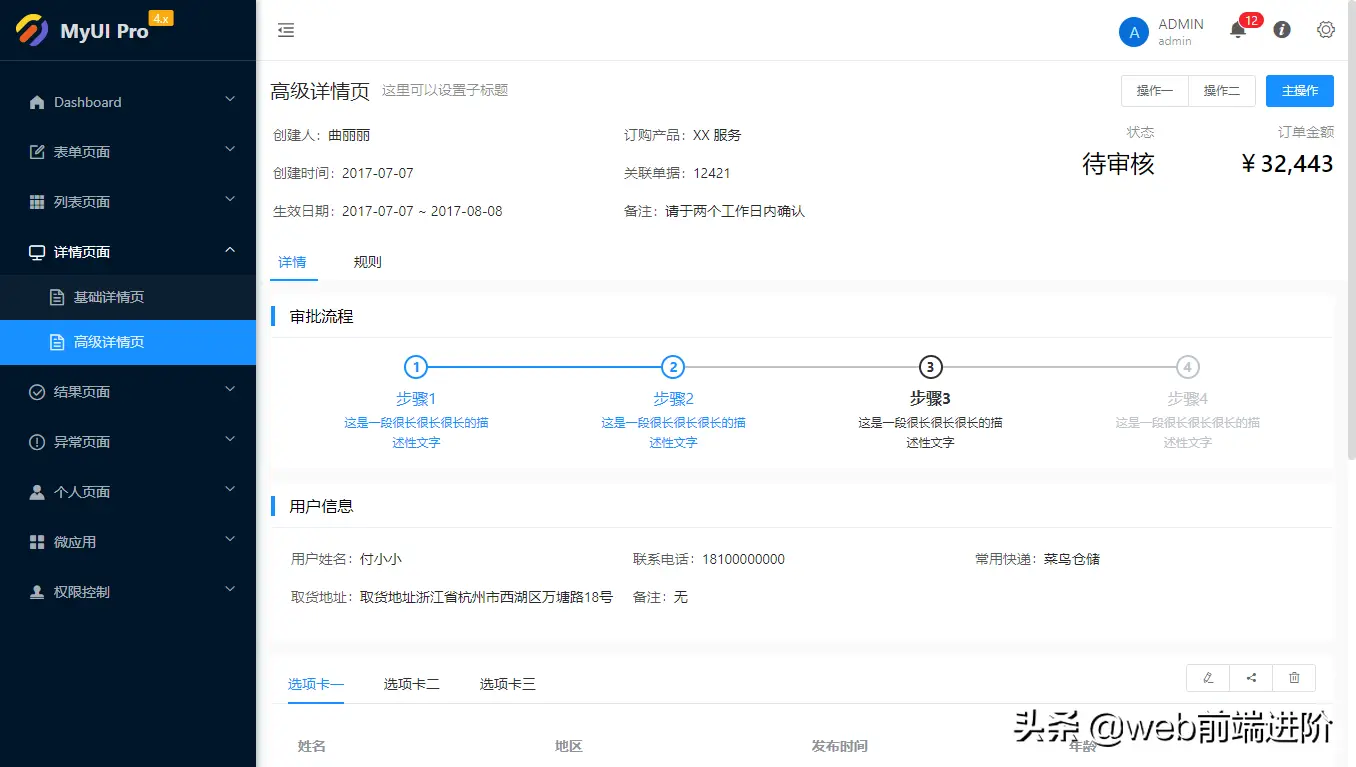
Task: Click the edit pencil icon button
Action: pyautogui.click(x=1208, y=678)
